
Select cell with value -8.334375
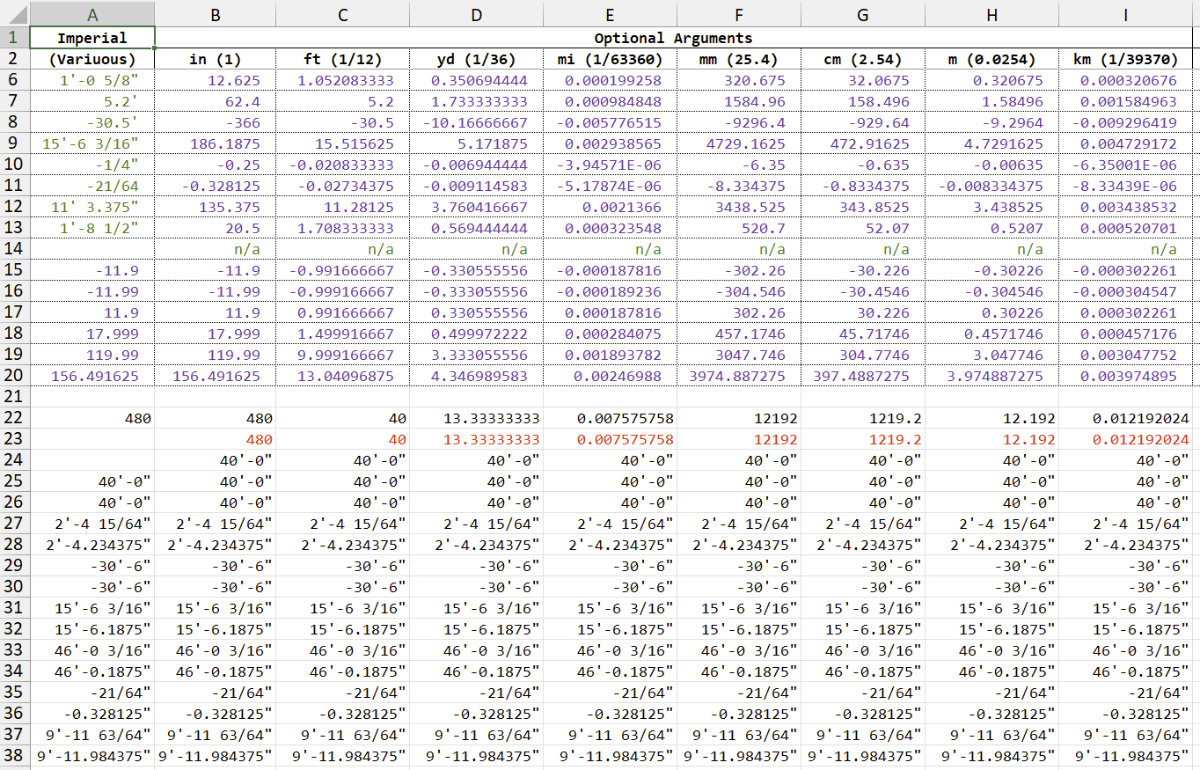coord(738,185)
